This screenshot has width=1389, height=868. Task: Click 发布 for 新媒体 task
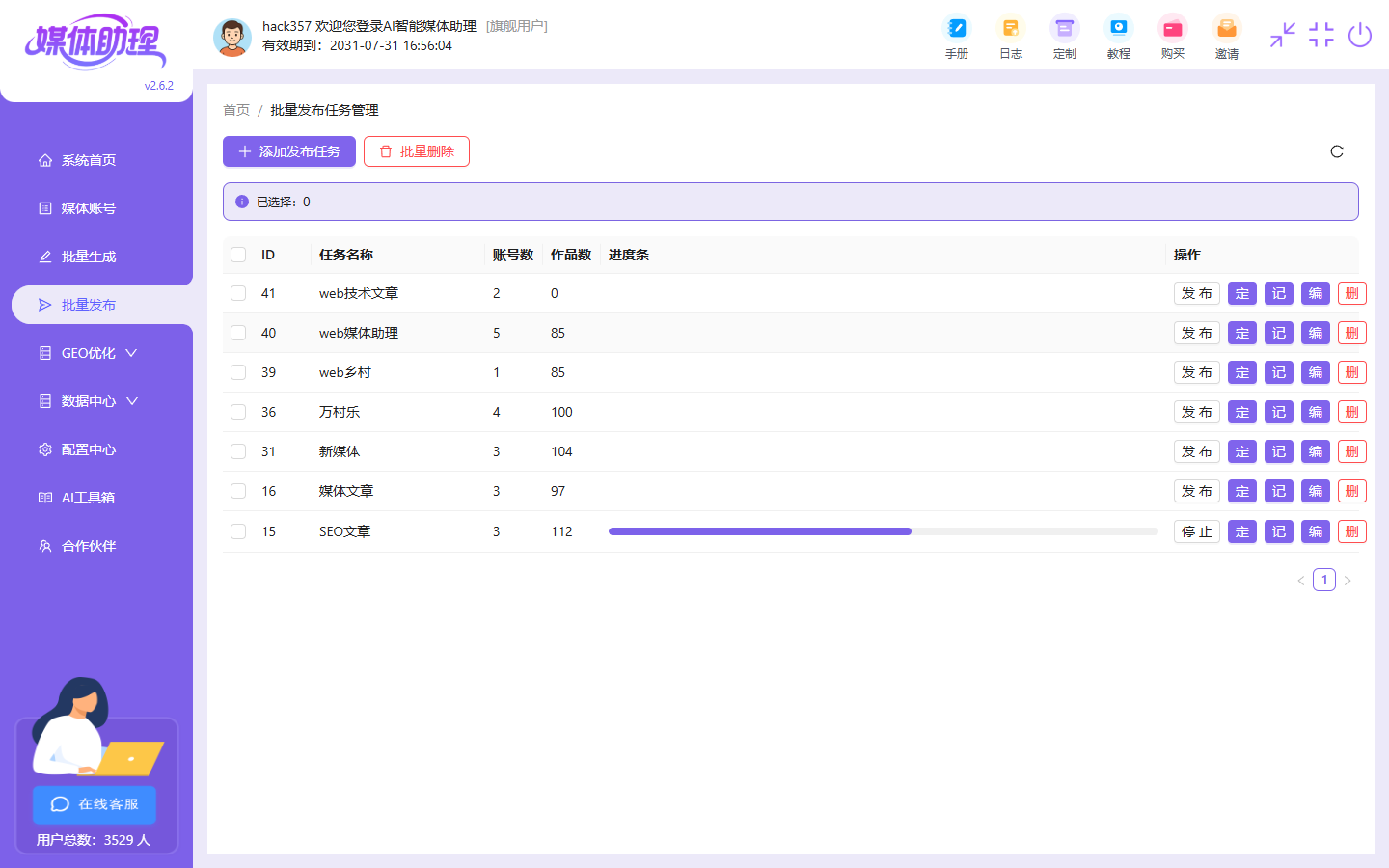click(x=1197, y=451)
